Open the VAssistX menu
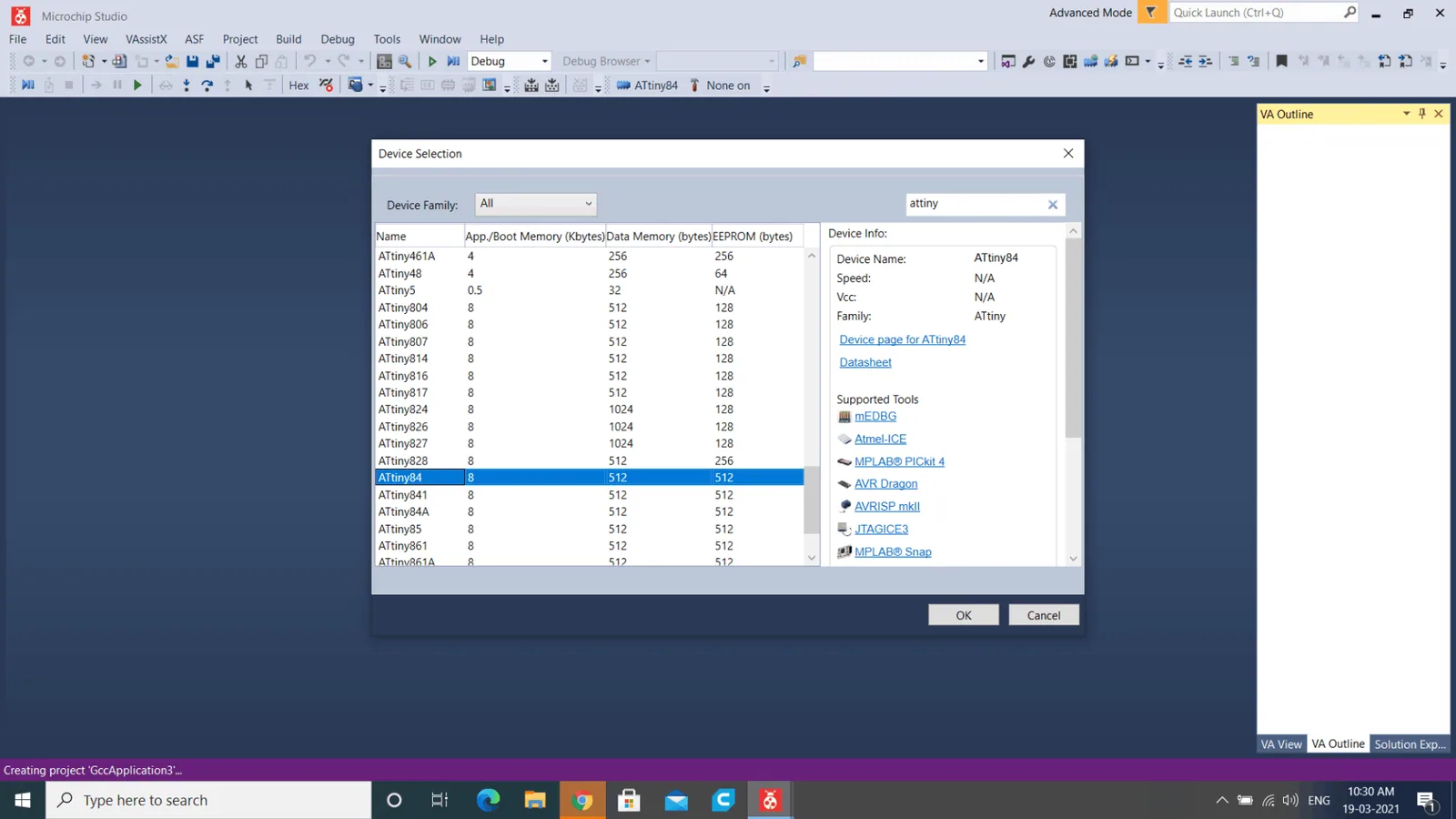Viewport: 1456px width, 819px height. click(x=147, y=39)
